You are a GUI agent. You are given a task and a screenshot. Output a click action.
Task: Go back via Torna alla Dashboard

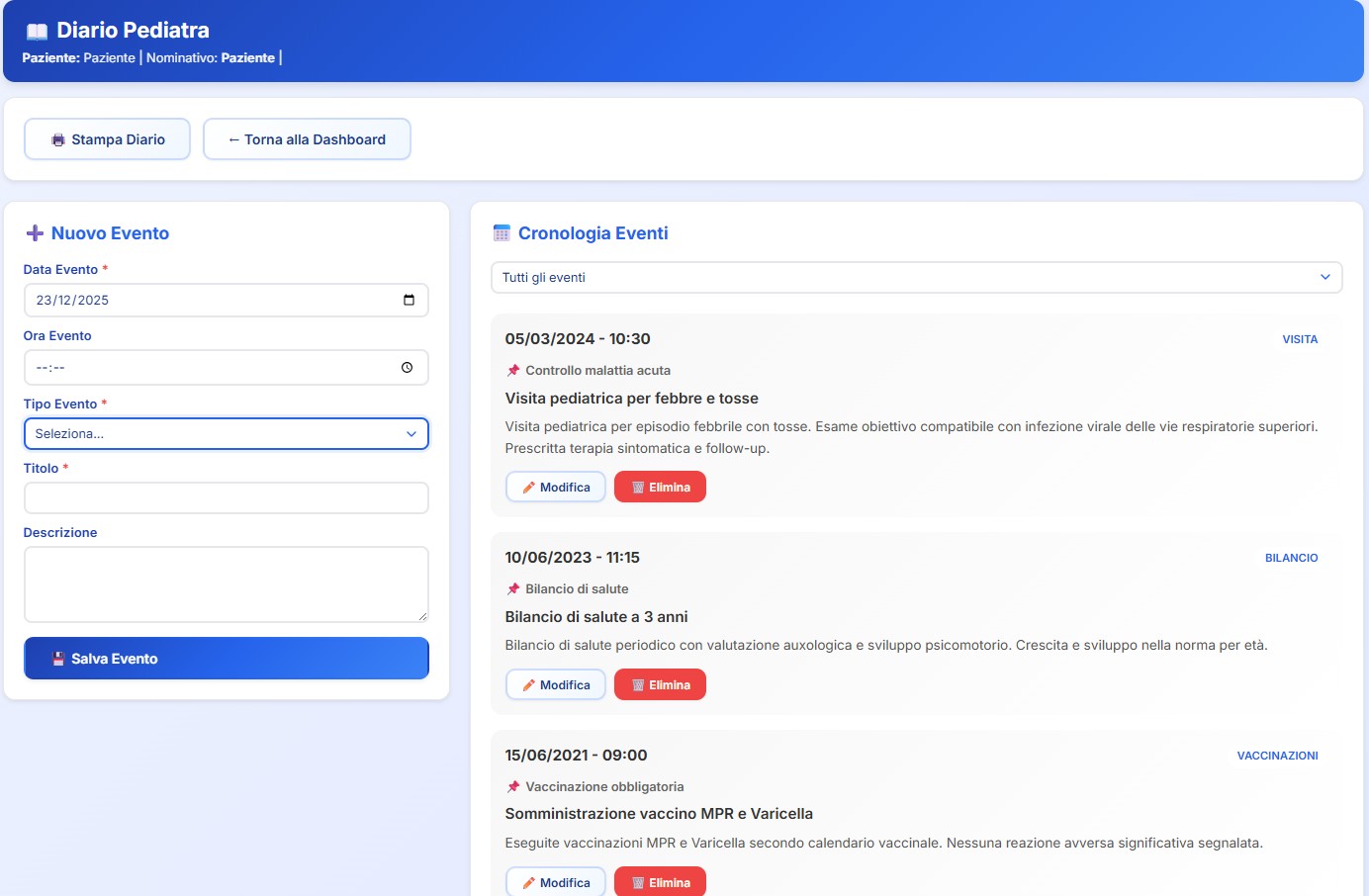pyautogui.click(x=307, y=139)
